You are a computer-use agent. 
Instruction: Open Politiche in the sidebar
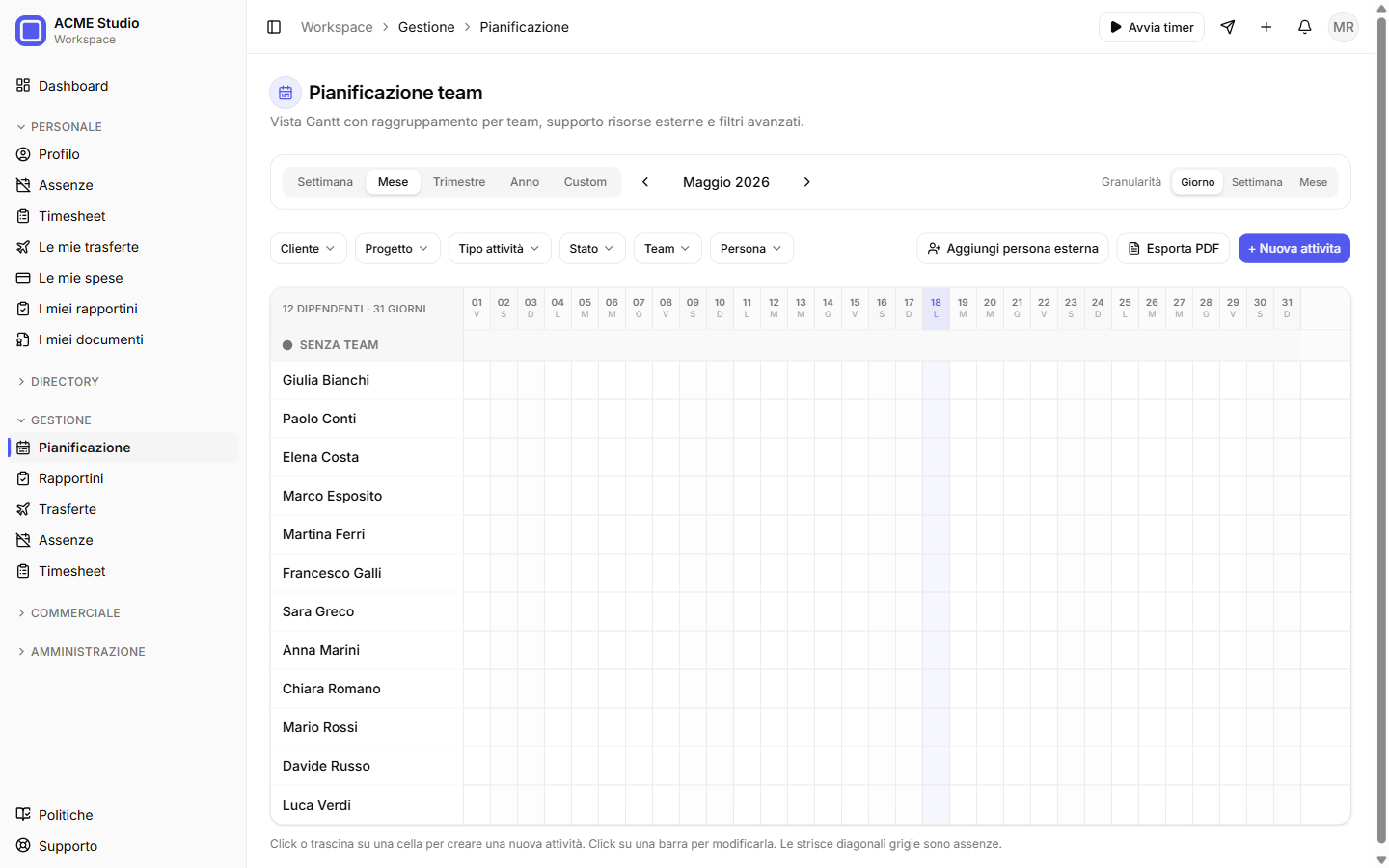pos(123,815)
